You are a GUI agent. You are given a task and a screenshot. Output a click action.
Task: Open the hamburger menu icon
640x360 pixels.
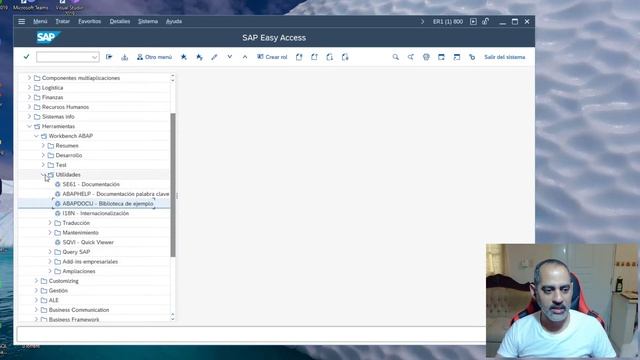[x=22, y=21]
